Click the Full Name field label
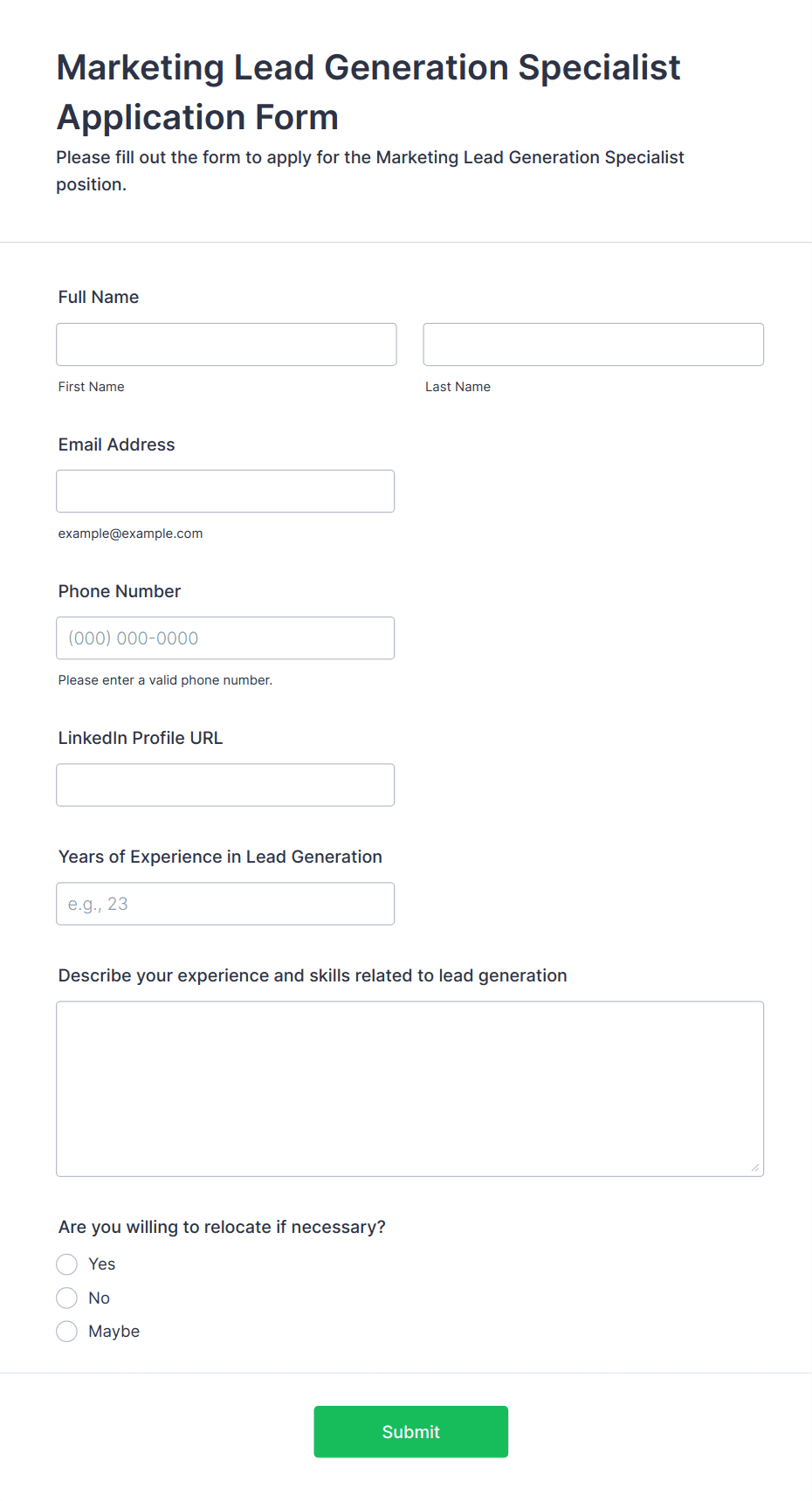Screen dimensions: 812x1501 (x=99, y=297)
